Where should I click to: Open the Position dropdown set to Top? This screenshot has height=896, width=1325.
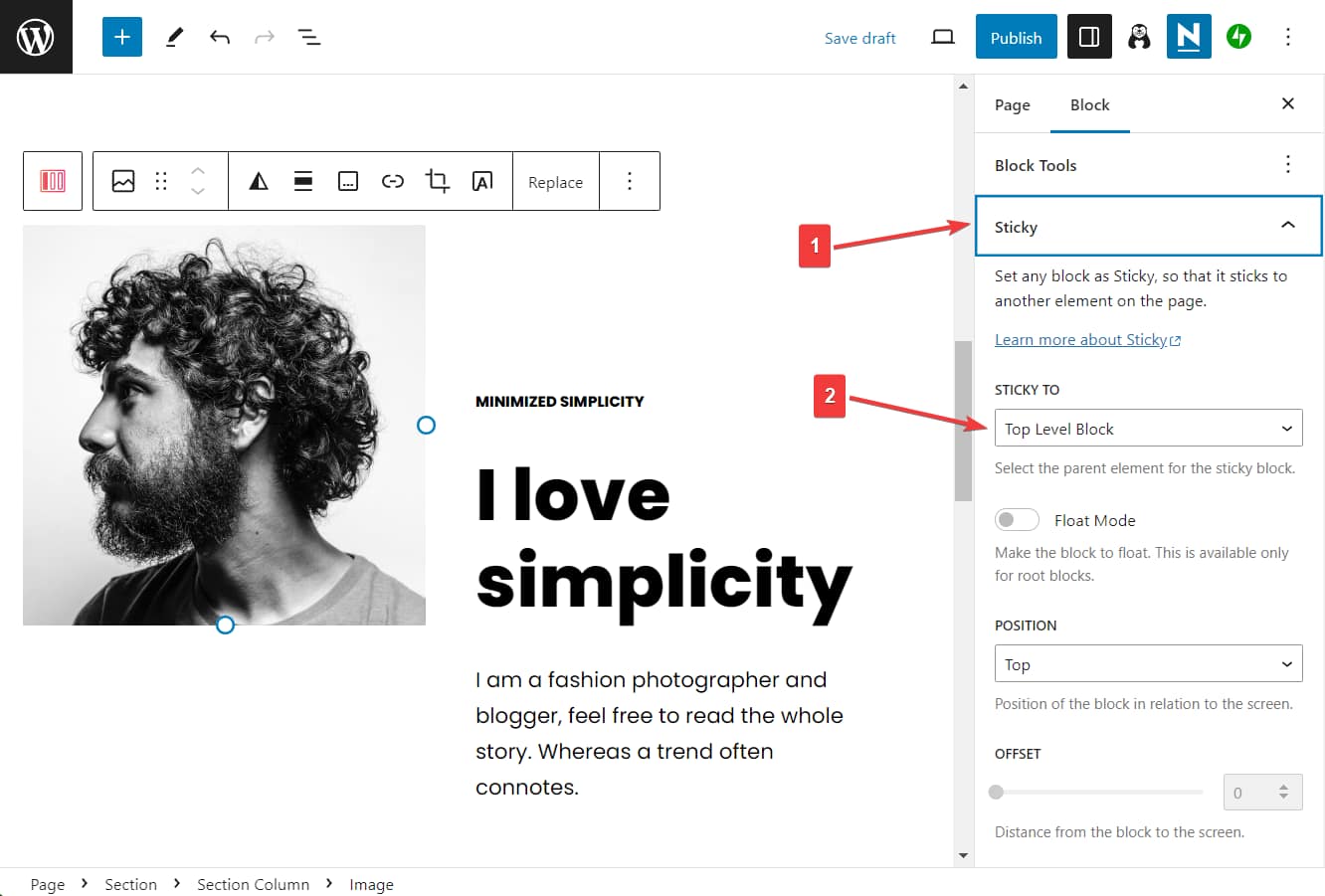[x=1148, y=664]
